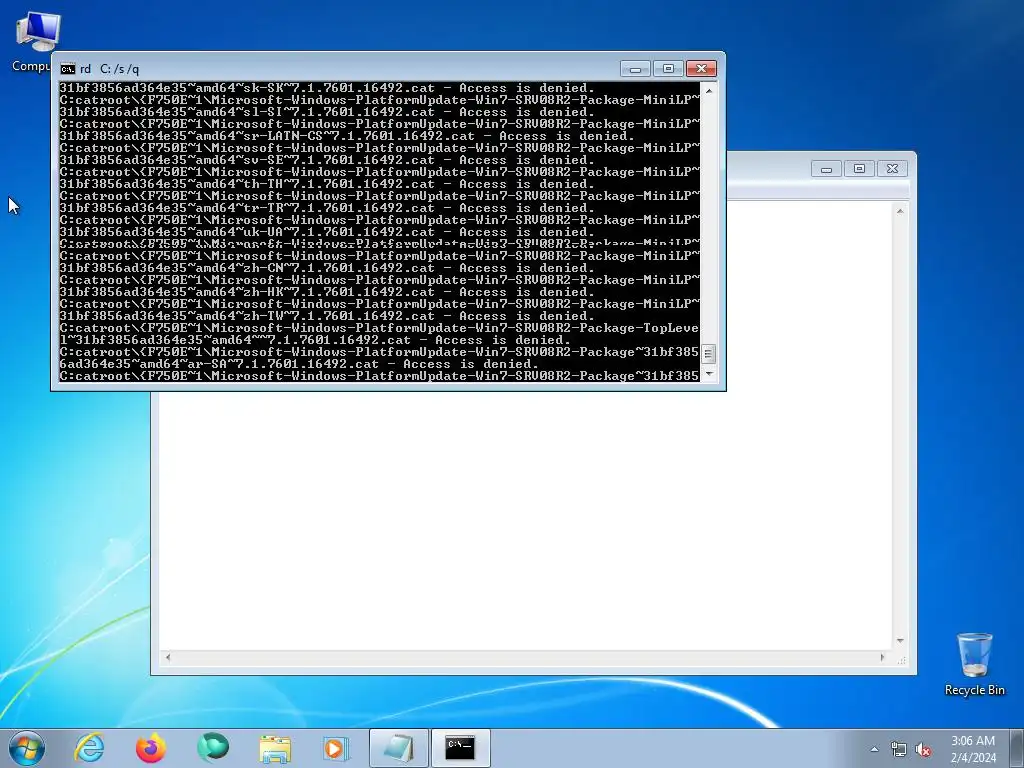Screen dimensions: 1024x768
Task: Open the green globe browser taskbar icon
Action: (x=212, y=748)
